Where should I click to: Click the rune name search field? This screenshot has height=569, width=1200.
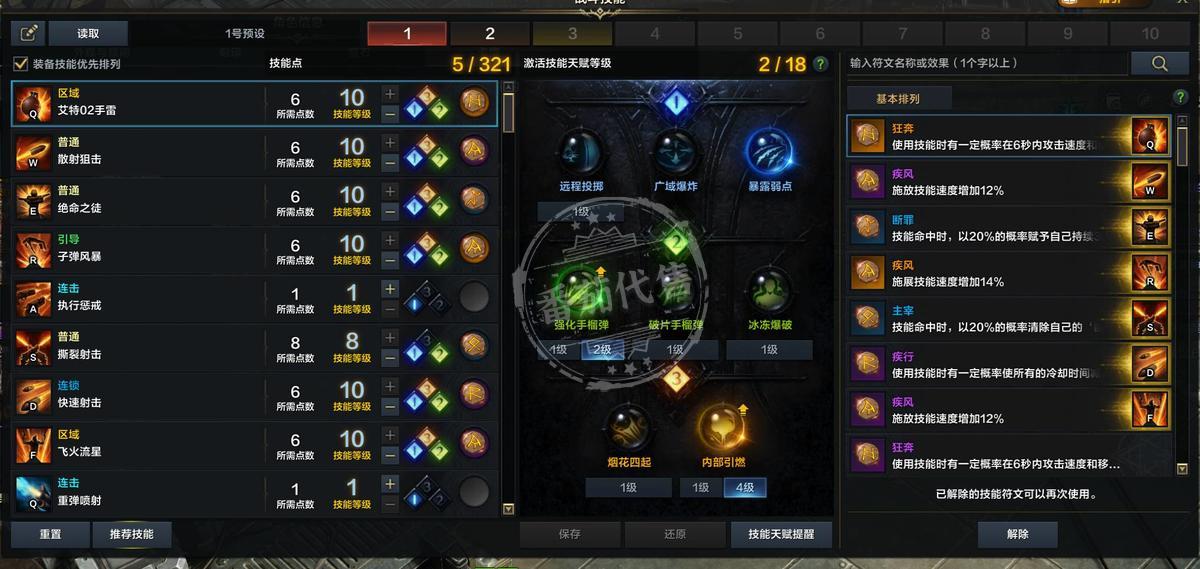[987, 63]
